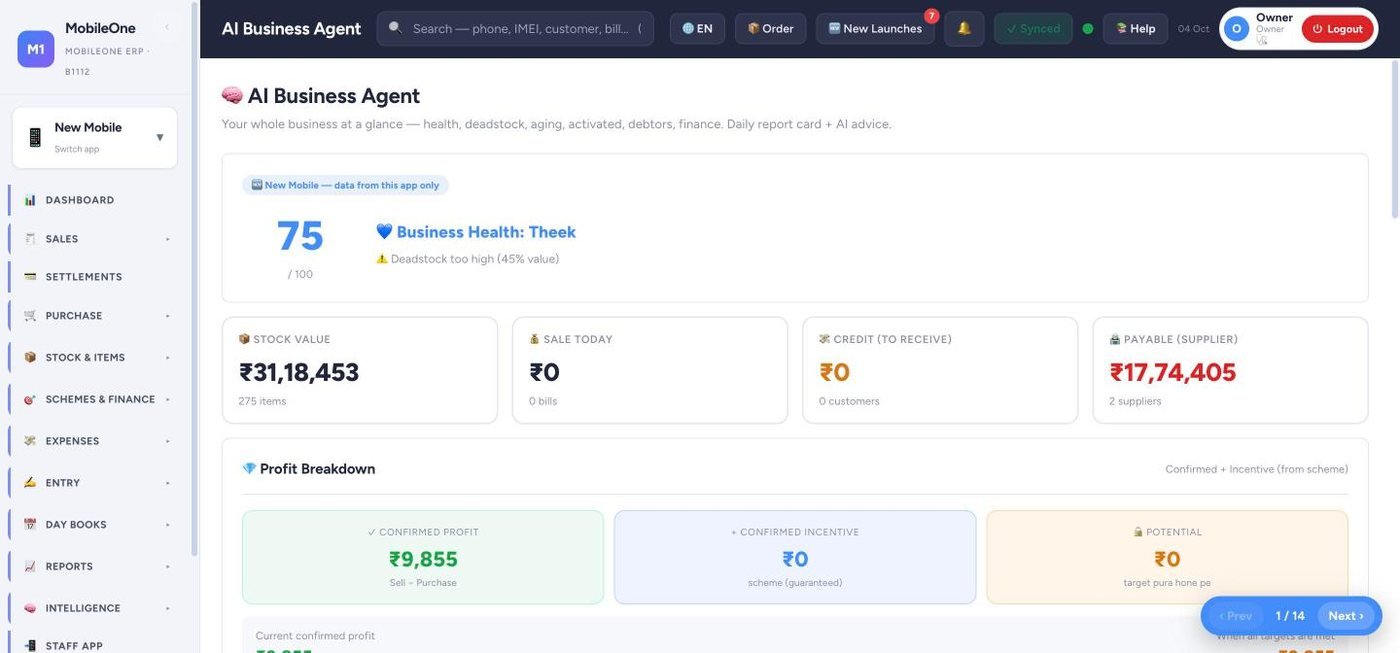
Task: Go to next page with Next button
Action: pos(1346,616)
